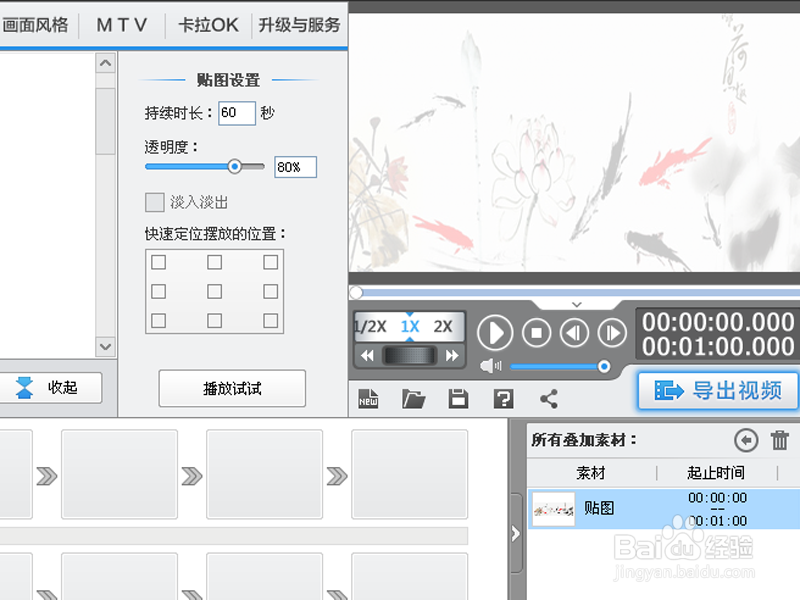Open a project with the folder icon
The height and width of the screenshot is (600, 800).
pyautogui.click(x=413, y=398)
